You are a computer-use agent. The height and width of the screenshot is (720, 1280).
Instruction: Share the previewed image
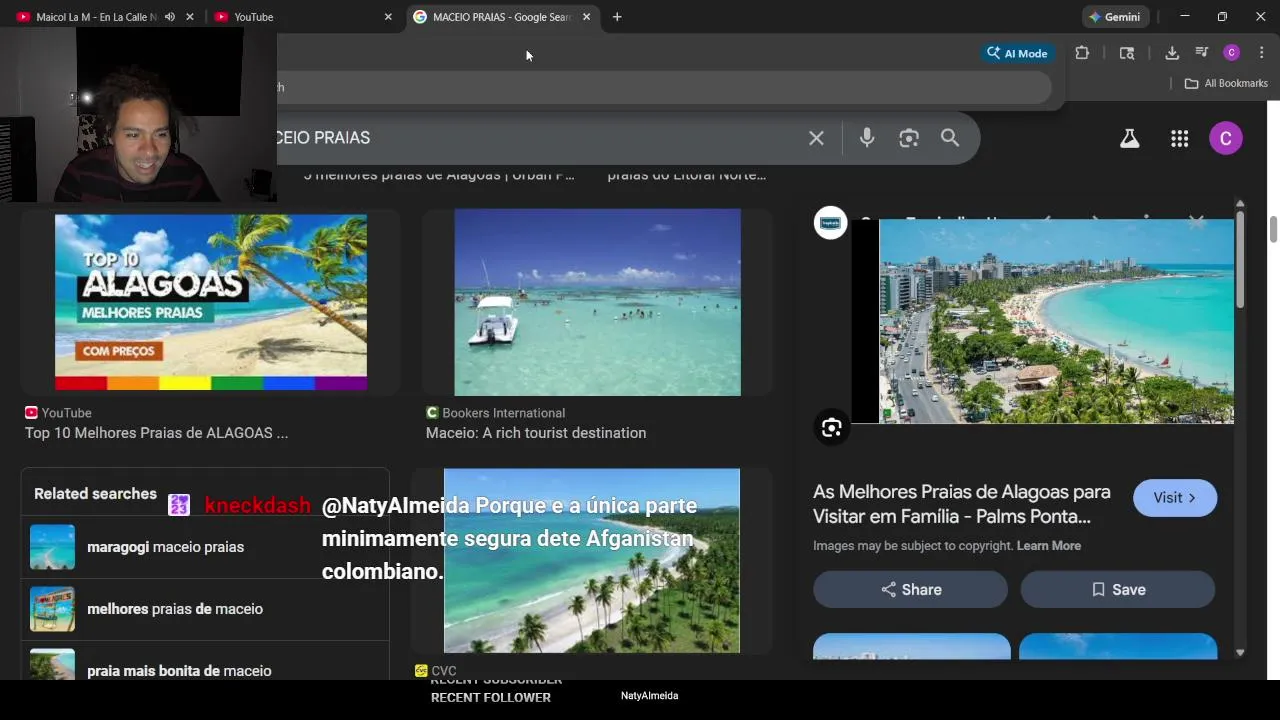pos(910,590)
